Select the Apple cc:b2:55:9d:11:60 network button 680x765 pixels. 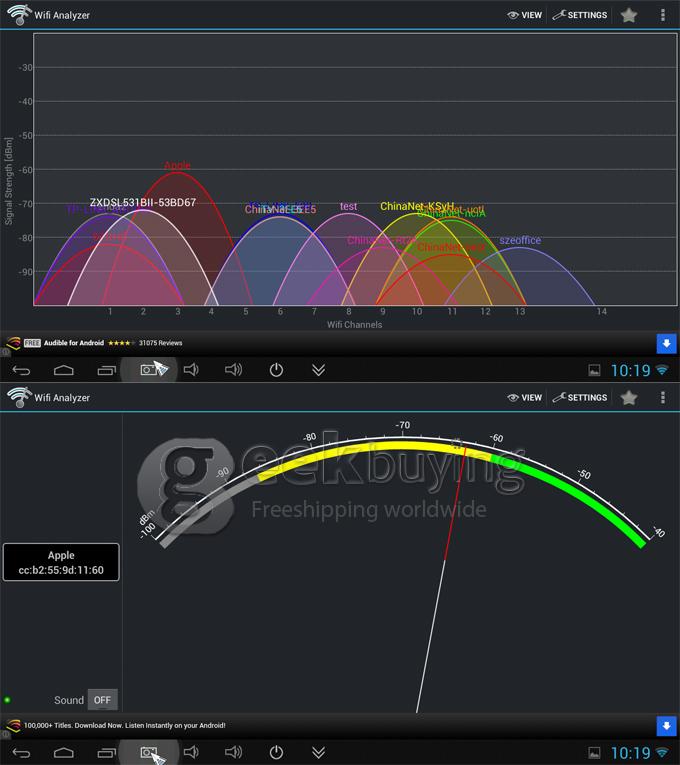(61, 562)
